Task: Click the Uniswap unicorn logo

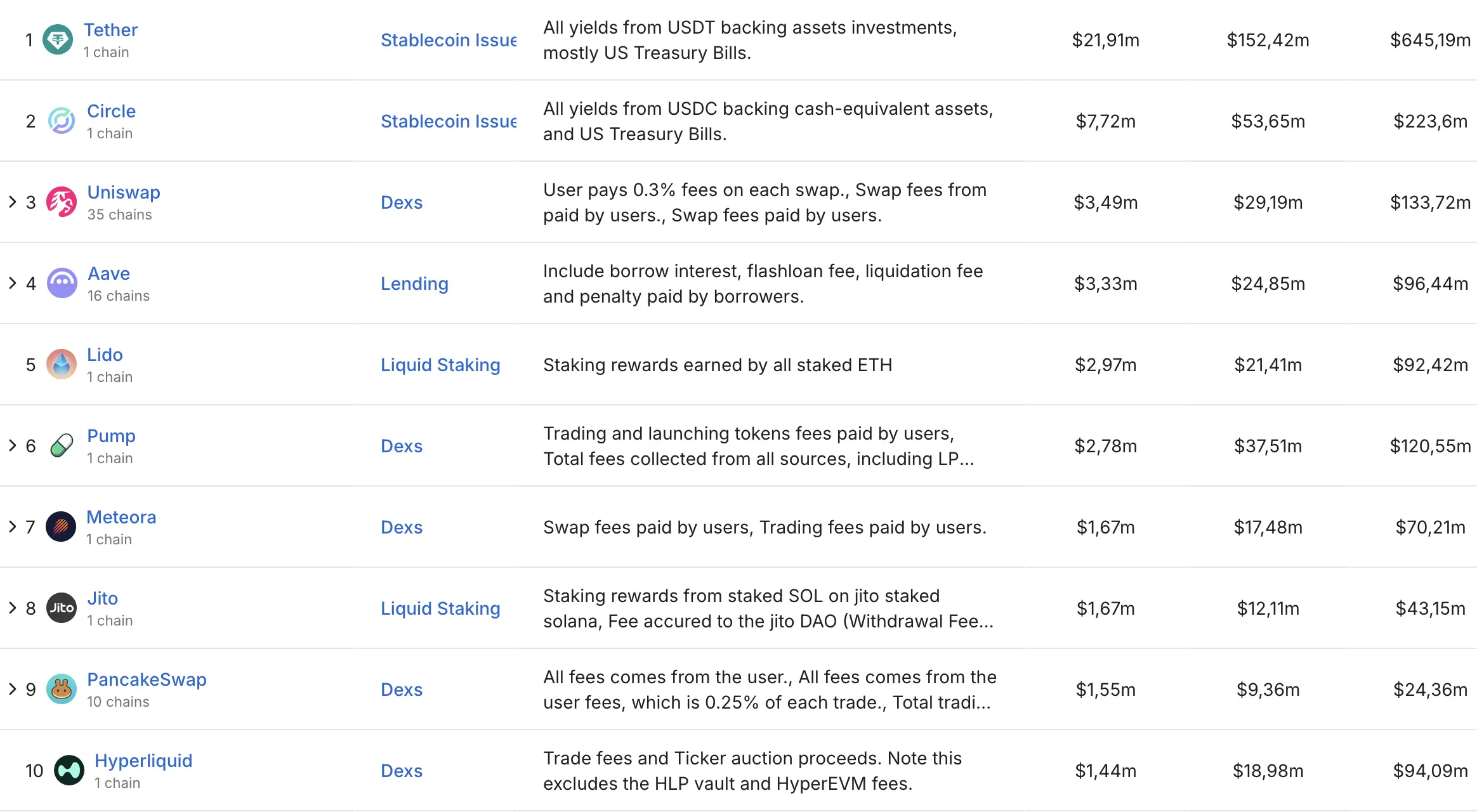Action: point(62,202)
